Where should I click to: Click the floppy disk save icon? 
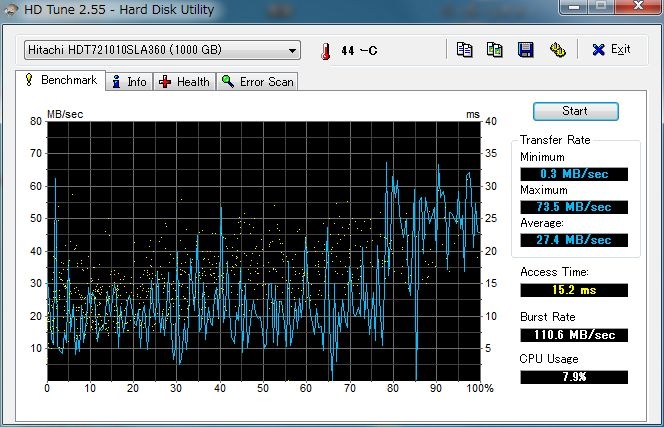525,49
